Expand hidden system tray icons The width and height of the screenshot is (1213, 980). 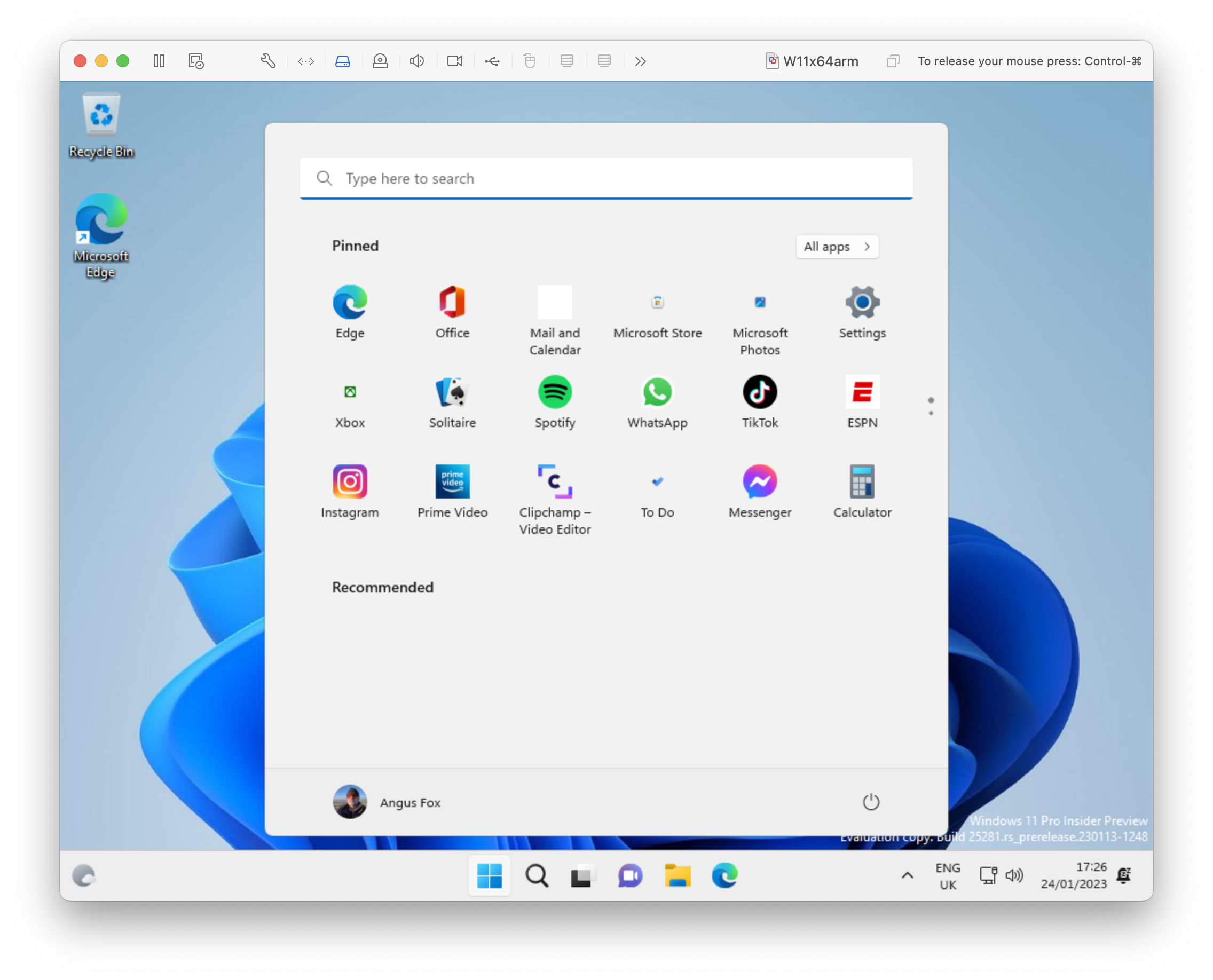click(907, 875)
